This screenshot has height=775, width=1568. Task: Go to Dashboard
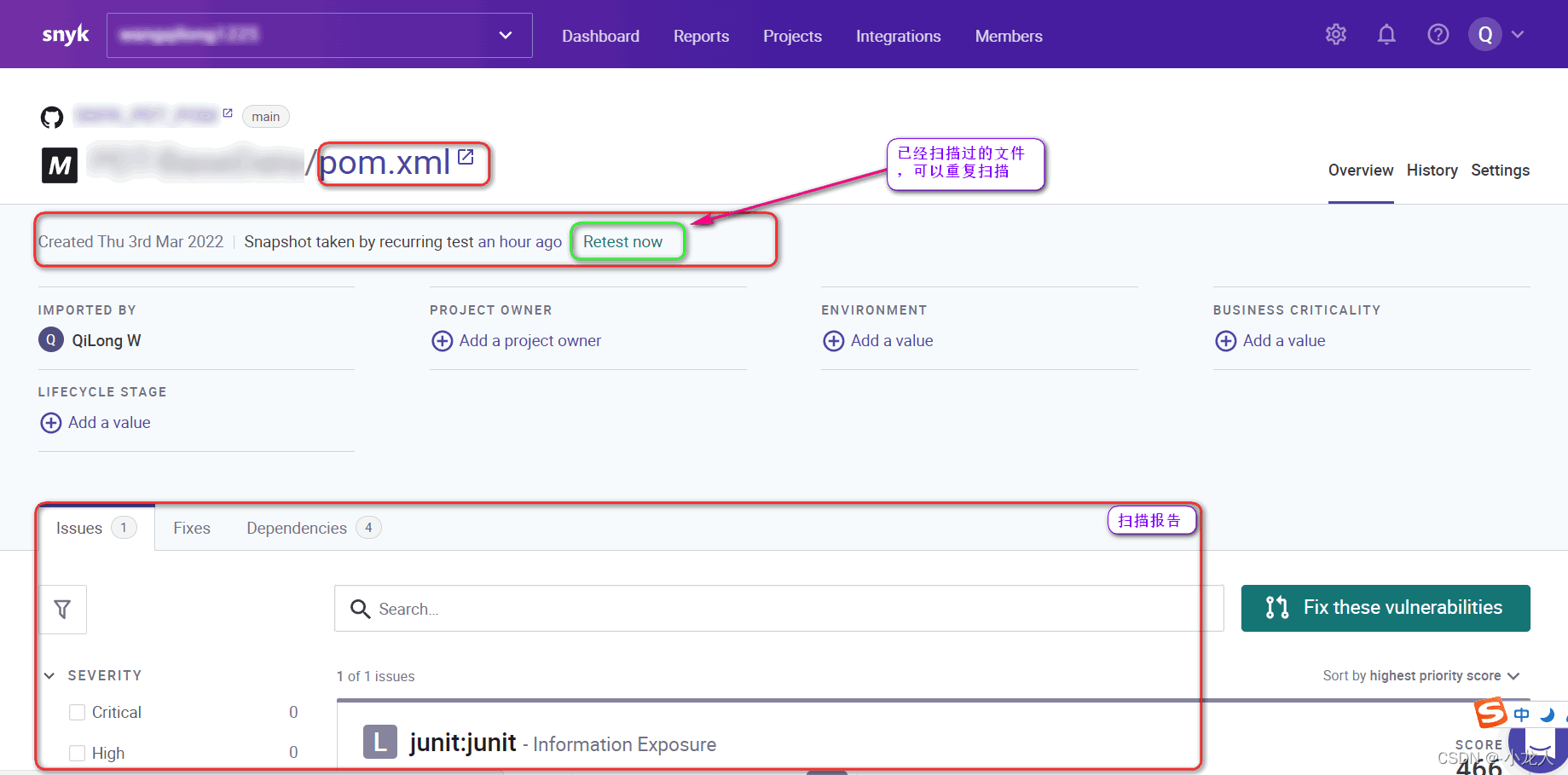[x=600, y=36]
